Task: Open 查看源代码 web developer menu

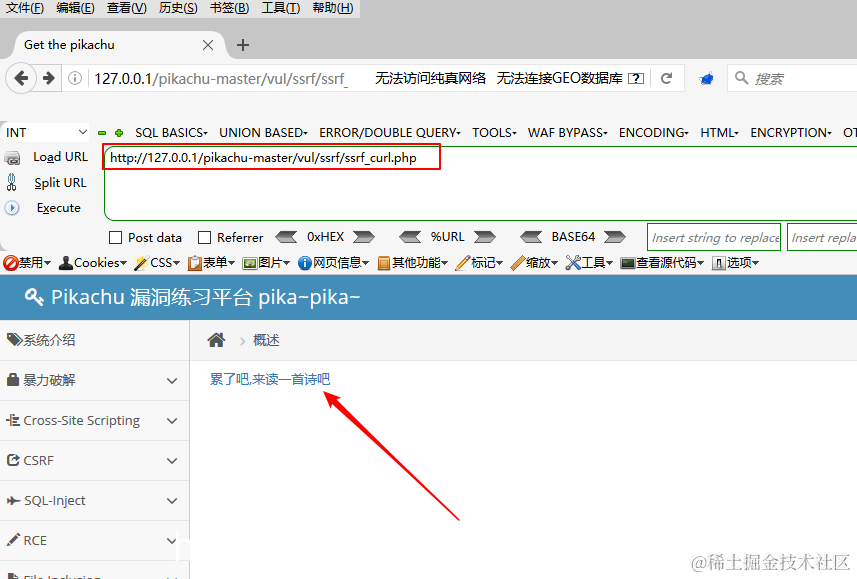Action: pyautogui.click(x=662, y=263)
